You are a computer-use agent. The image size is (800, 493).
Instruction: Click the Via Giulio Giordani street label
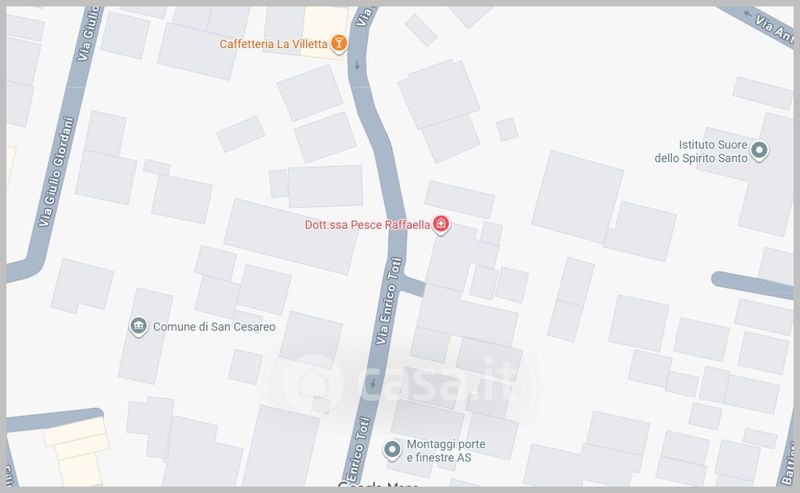(56, 172)
